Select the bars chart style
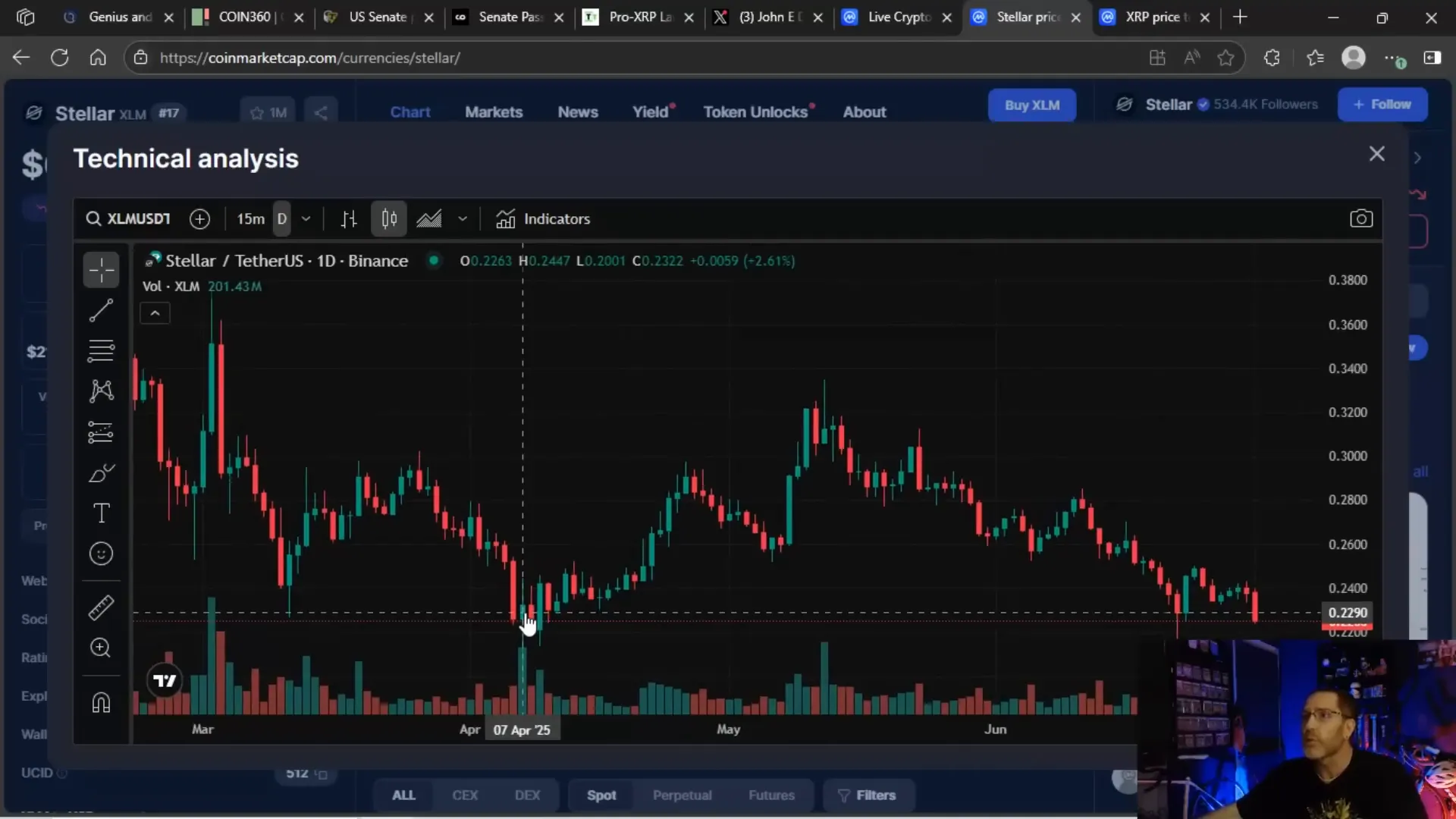Screen dimensions: 1456x819 click(349, 219)
